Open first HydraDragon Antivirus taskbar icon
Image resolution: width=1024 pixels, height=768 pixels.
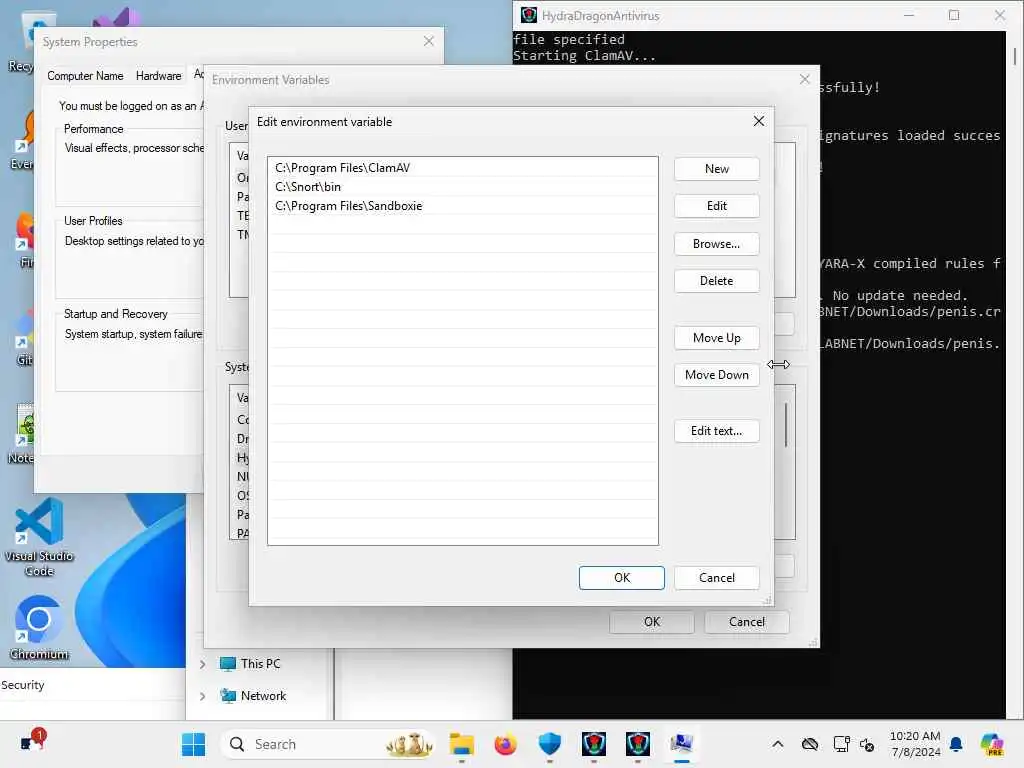point(594,744)
